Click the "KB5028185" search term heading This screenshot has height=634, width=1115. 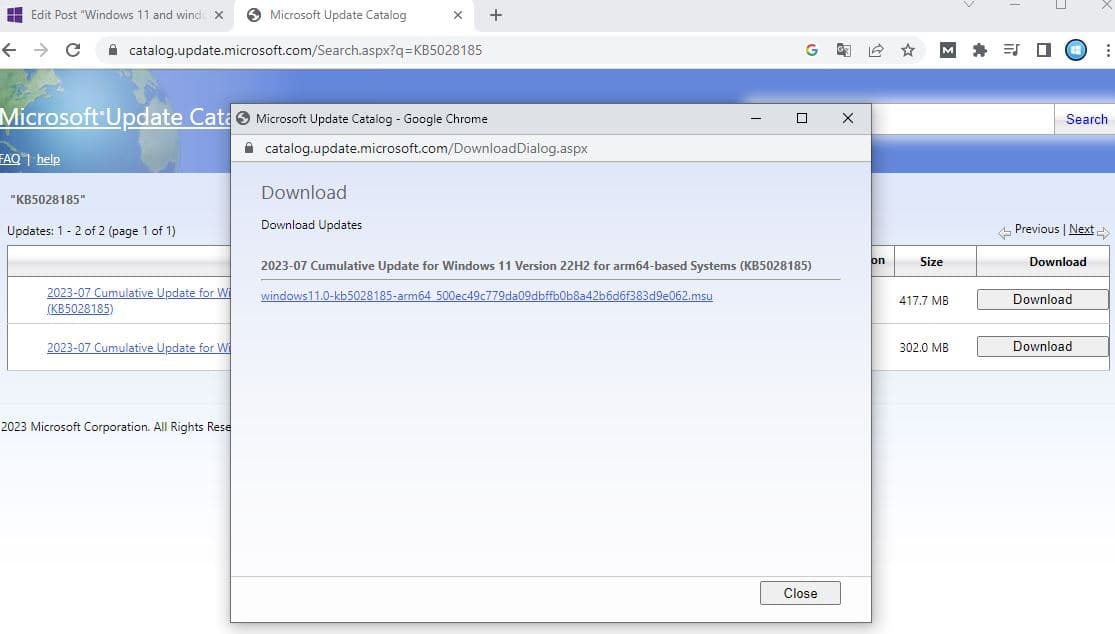(48, 200)
